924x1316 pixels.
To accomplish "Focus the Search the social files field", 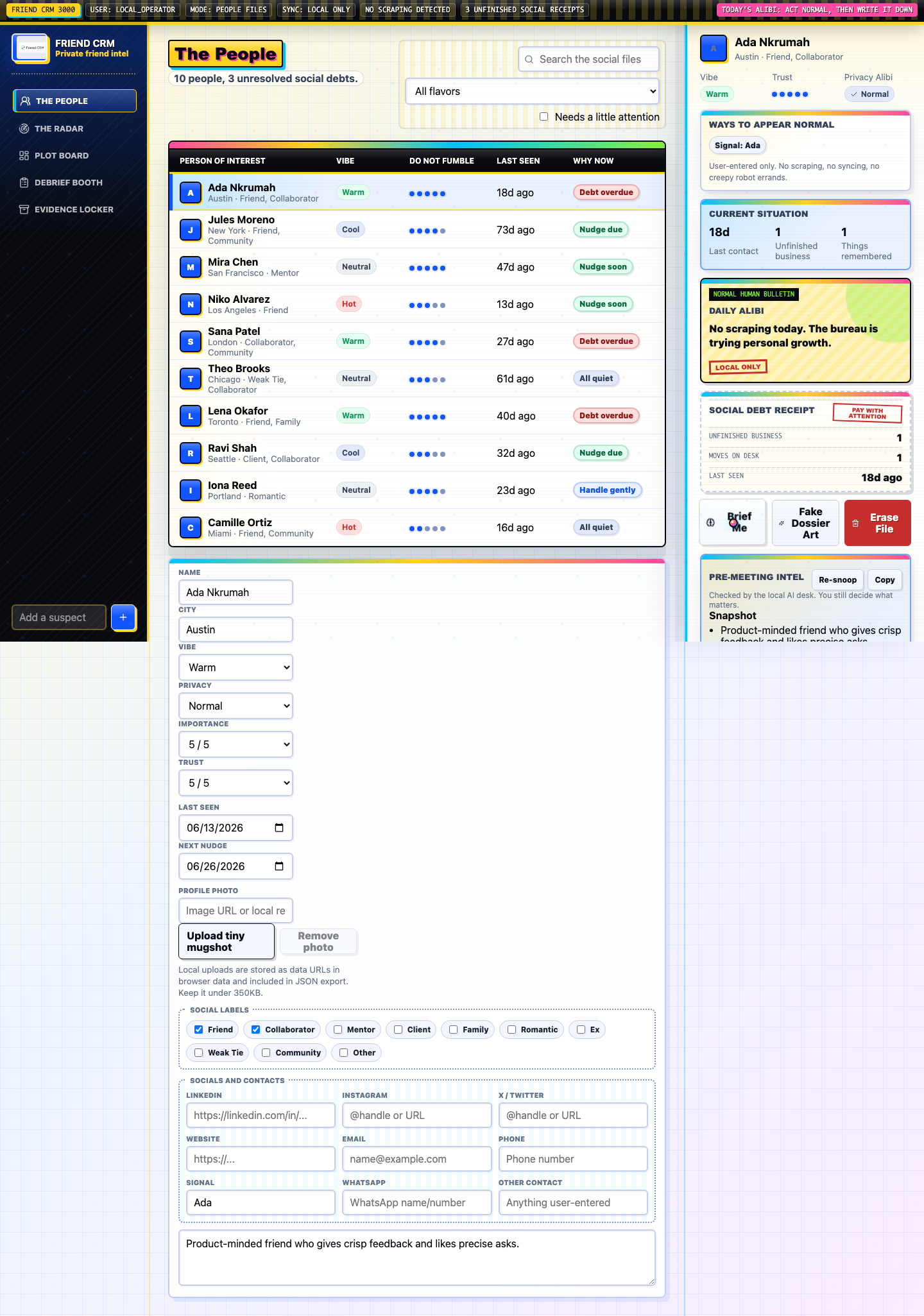I will (x=588, y=59).
